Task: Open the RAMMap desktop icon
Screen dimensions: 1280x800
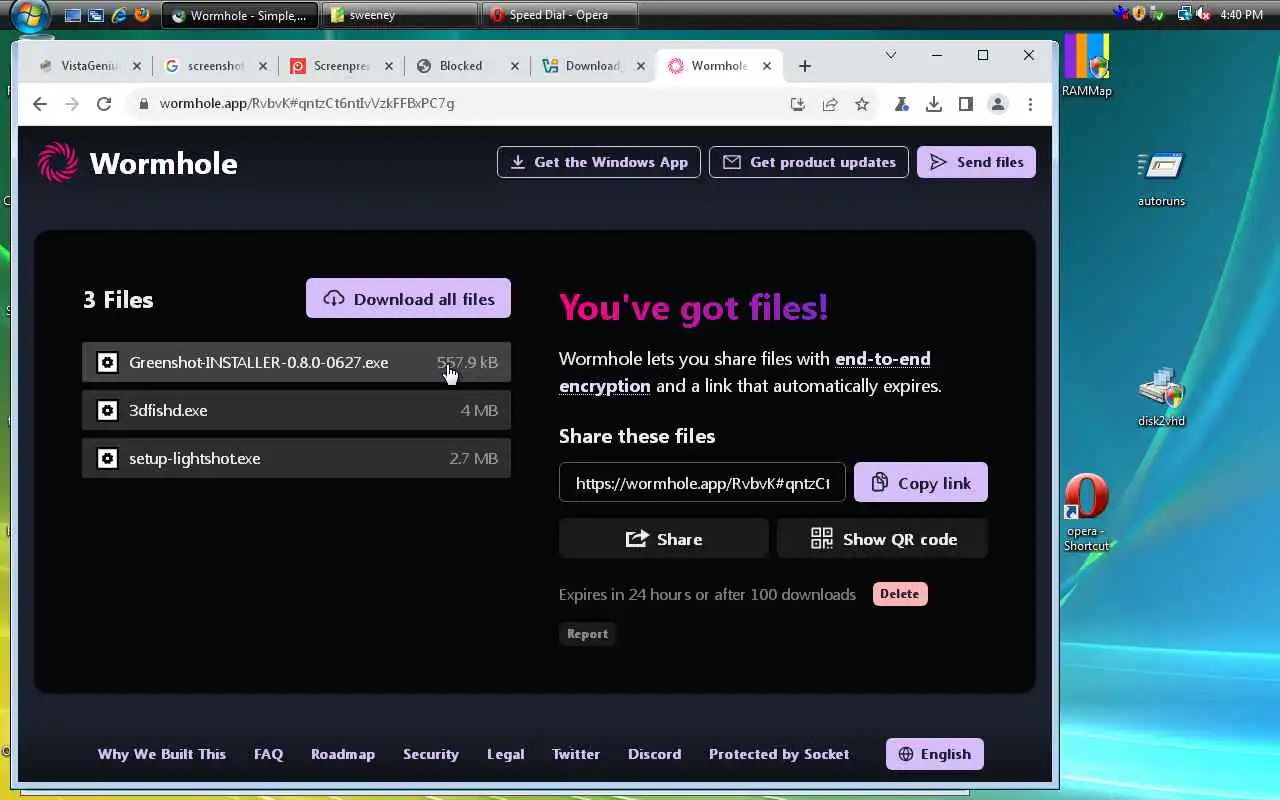Action: click(x=1087, y=66)
